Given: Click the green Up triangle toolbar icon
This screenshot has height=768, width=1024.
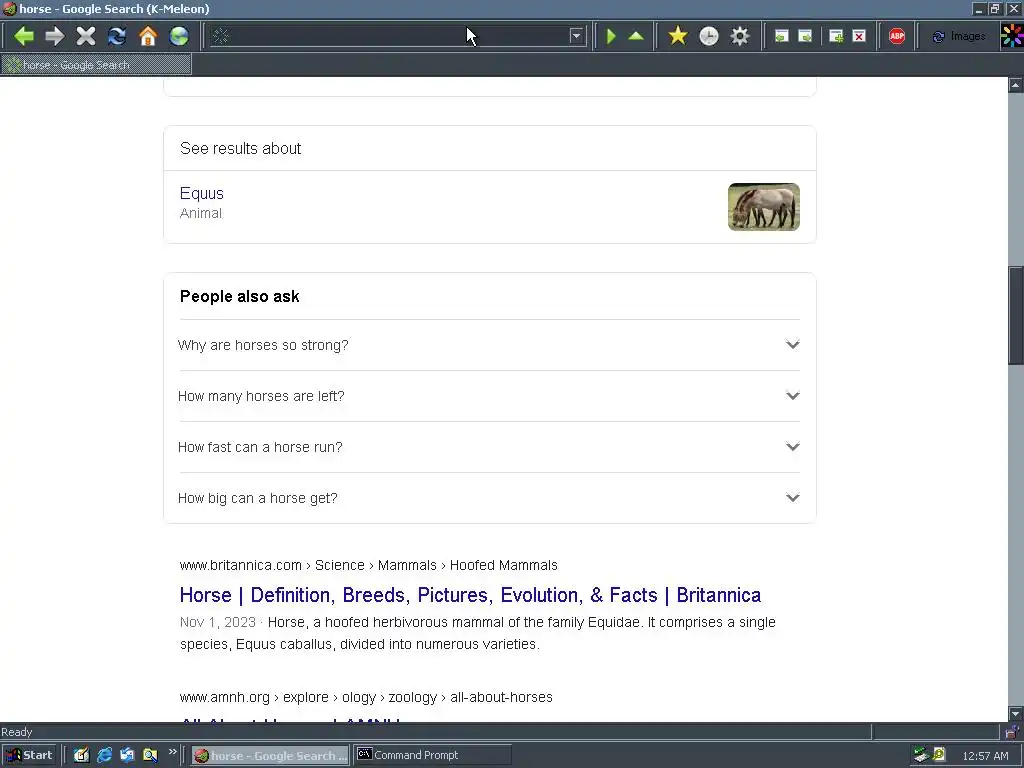Looking at the screenshot, I should click(x=636, y=36).
